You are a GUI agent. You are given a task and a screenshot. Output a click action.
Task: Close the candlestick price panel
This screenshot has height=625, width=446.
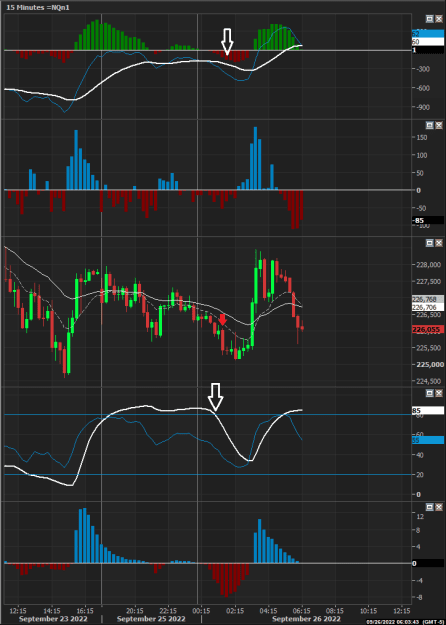(438, 243)
